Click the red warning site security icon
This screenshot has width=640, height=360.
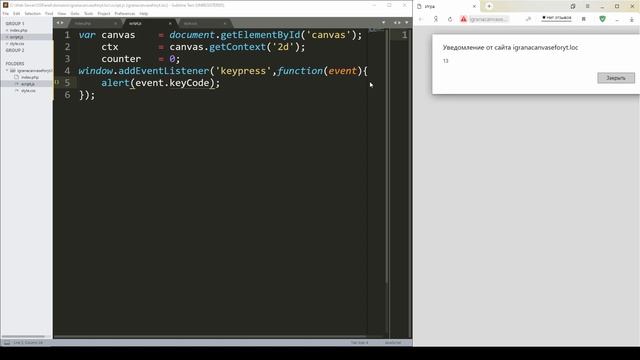463,19
